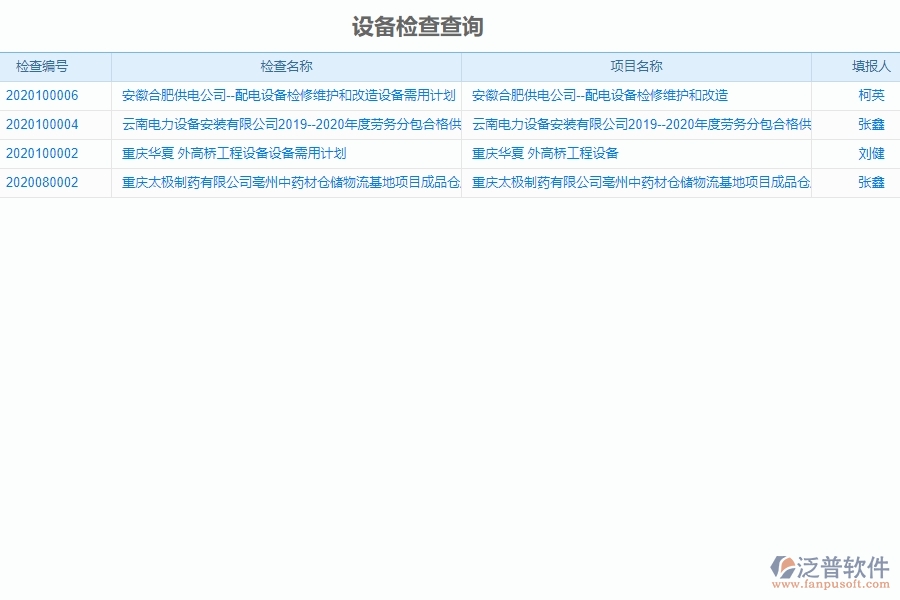Click project name 重庆华夏 外高桥工程设备
This screenshot has height=600, width=900.
(545, 152)
